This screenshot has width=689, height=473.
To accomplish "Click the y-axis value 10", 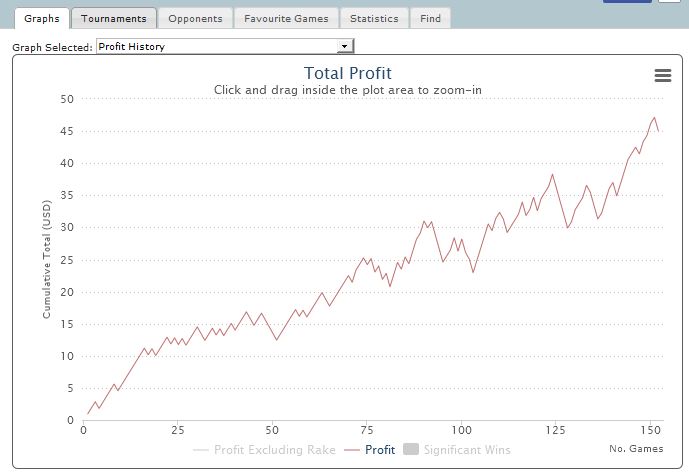I will pos(67,356).
